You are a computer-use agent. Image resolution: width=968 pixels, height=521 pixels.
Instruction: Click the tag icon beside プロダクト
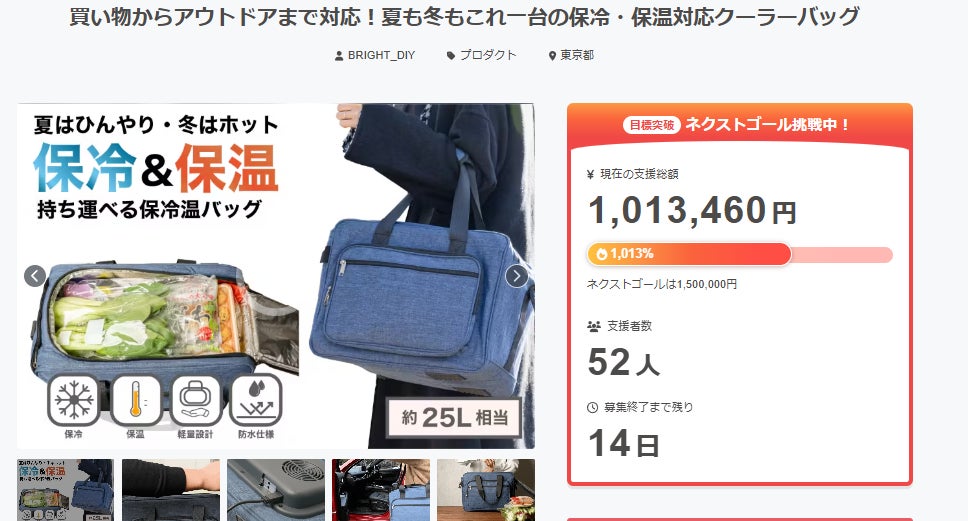(x=451, y=56)
